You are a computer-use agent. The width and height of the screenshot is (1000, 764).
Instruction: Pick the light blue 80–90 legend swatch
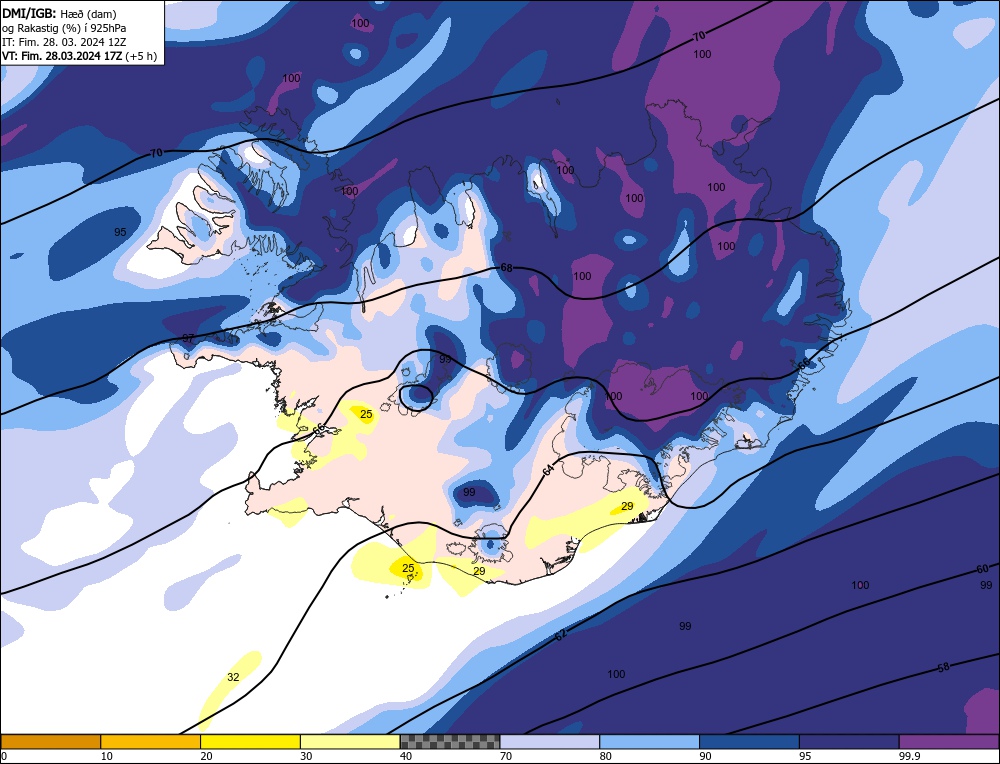(x=649, y=741)
